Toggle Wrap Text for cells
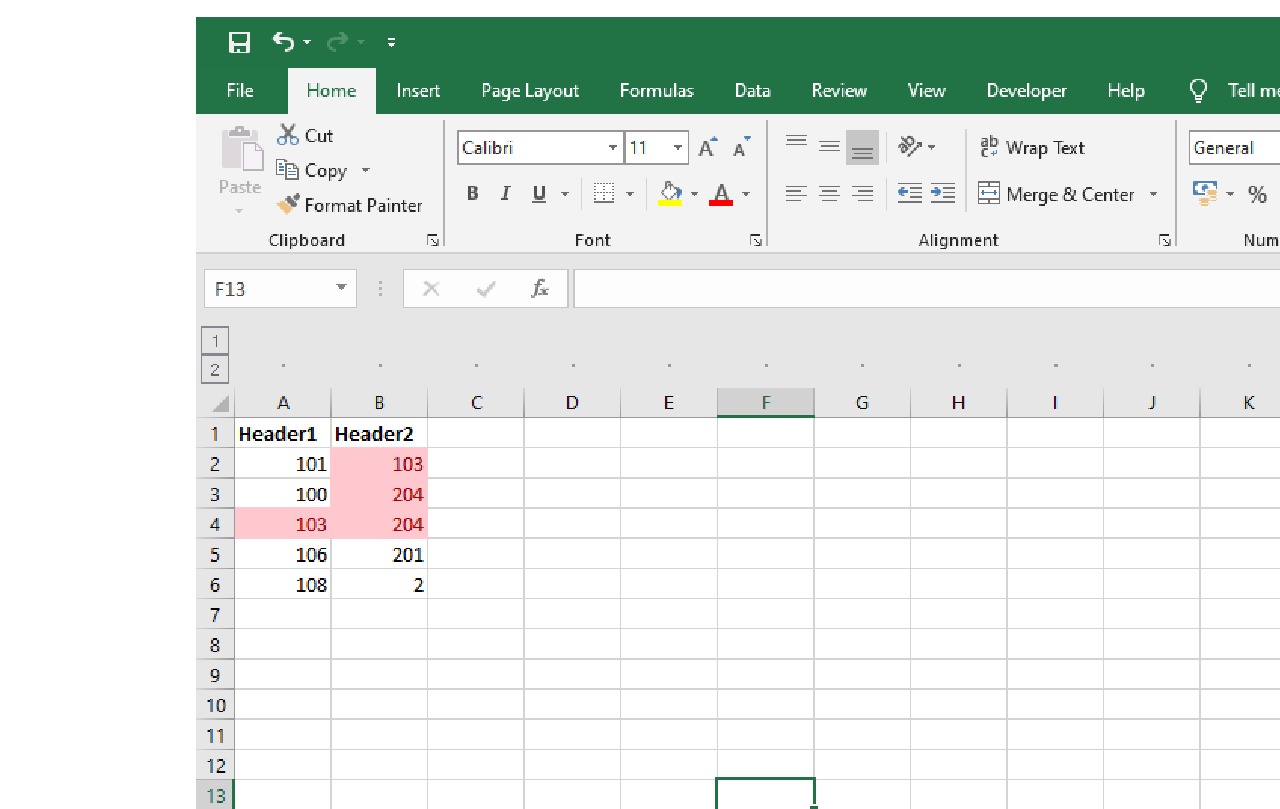This screenshot has width=1280, height=809. (1032, 148)
